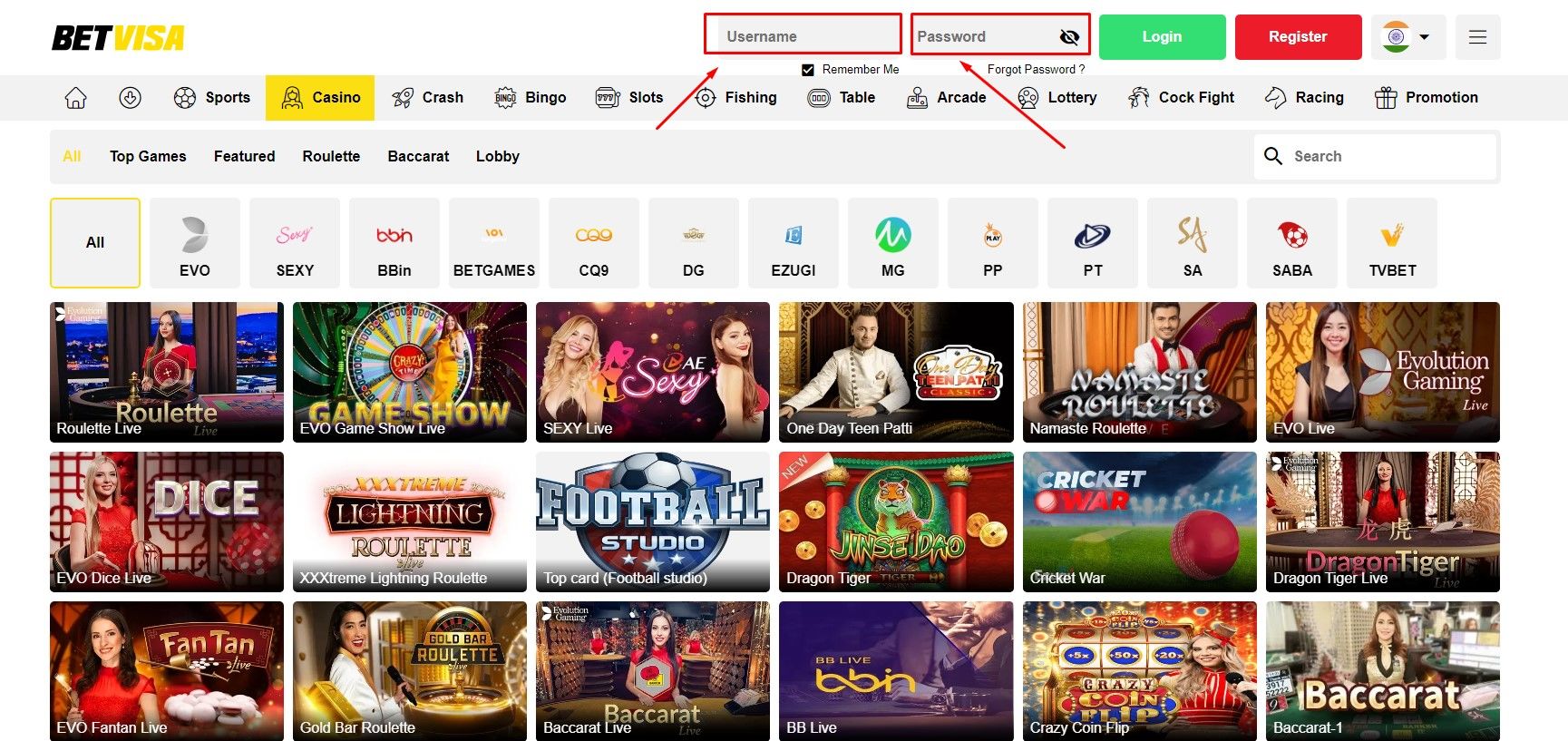Switch to the Baccarat tab

[418, 156]
